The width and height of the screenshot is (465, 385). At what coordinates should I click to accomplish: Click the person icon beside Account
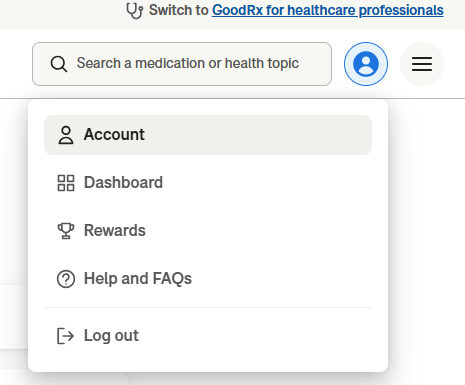(66, 135)
